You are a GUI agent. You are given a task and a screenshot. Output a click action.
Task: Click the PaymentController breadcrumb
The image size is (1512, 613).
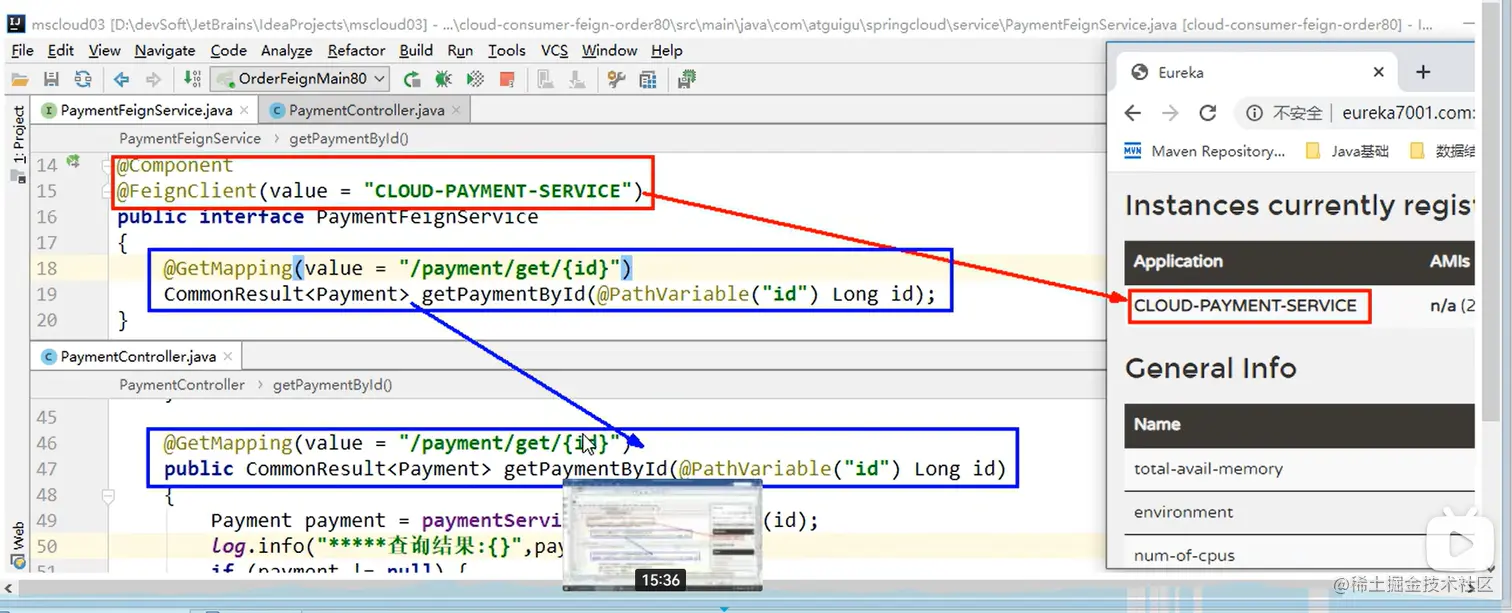coord(182,385)
